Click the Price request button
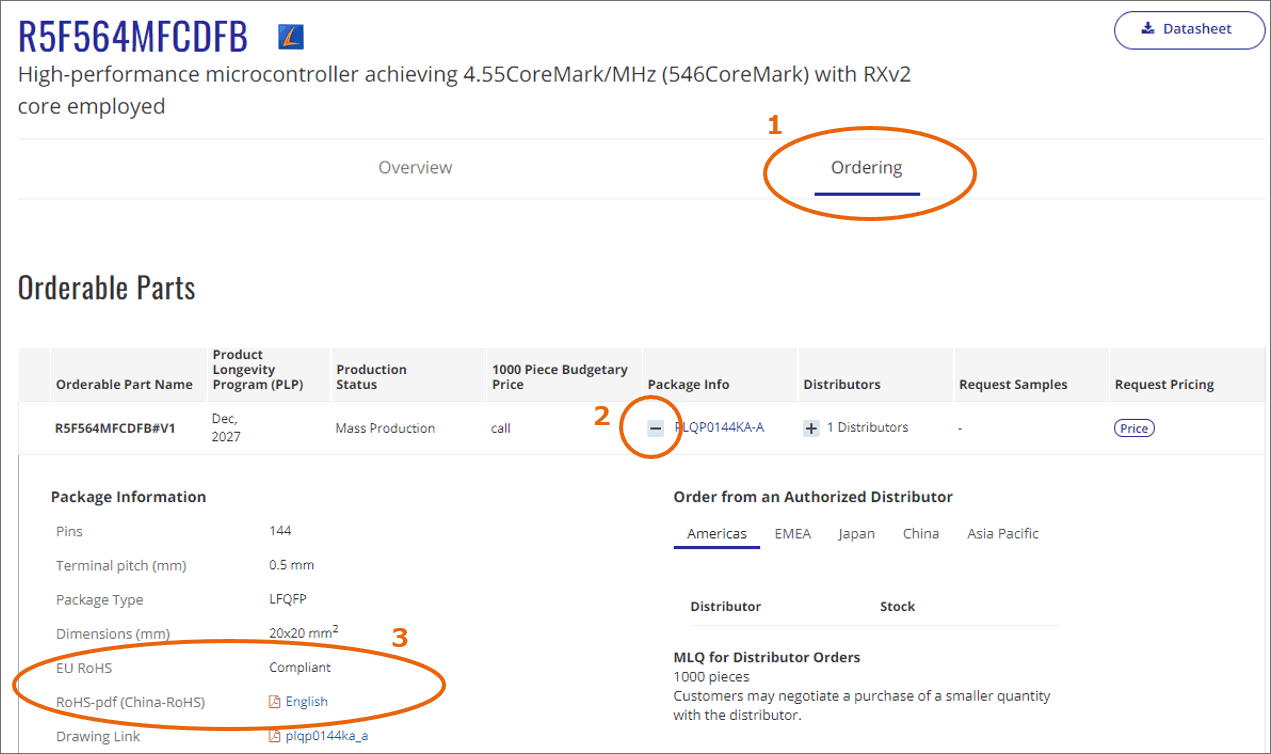1271x754 pixels. (x=1134, y=428)
